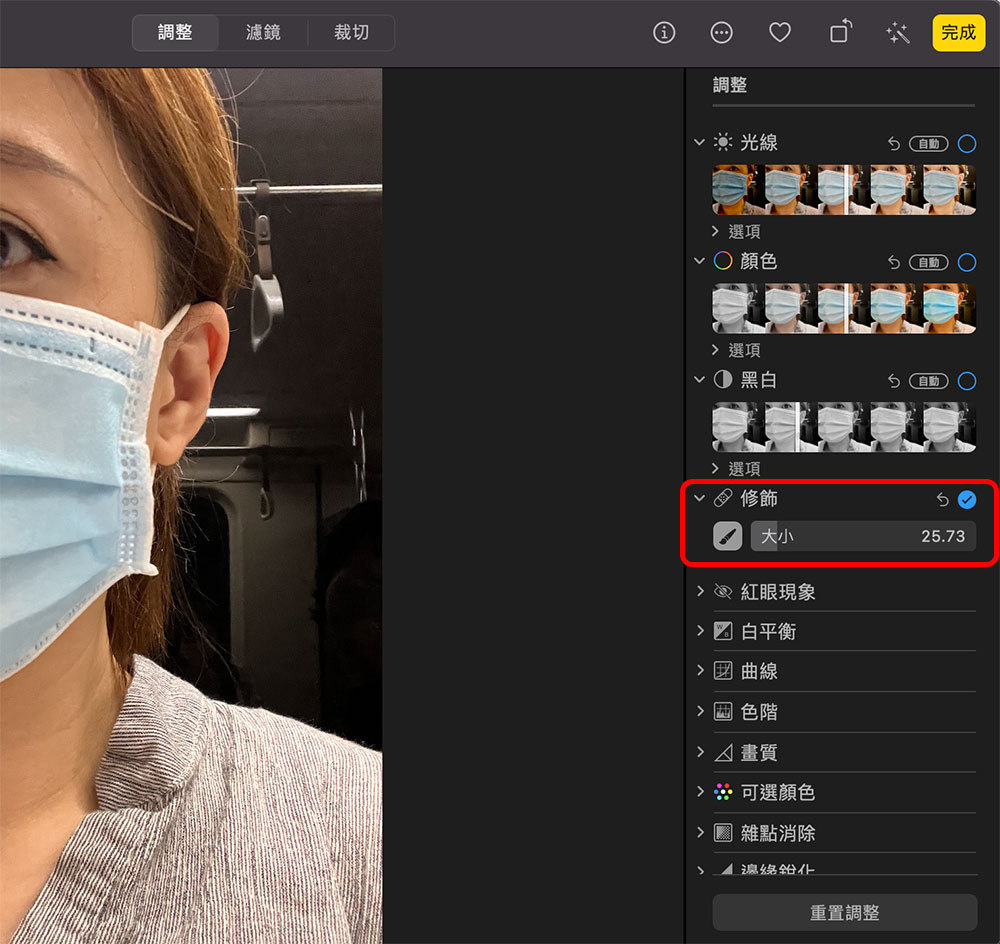Image resolution: width=1000 pixels, height=944 pixels.
Task: Disable the 修飾 retouch blue checkmark
Action: (967, 500)
